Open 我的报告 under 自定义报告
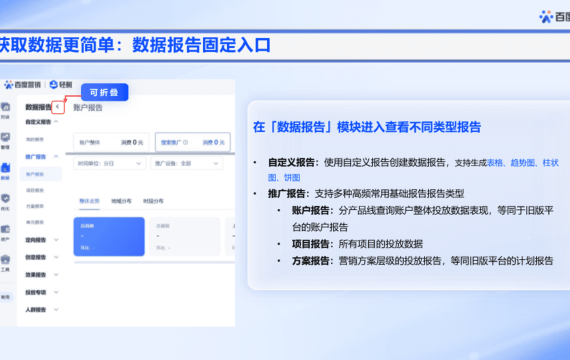The width and height of the screenshot is (570, 360). (x=35, y=139)
